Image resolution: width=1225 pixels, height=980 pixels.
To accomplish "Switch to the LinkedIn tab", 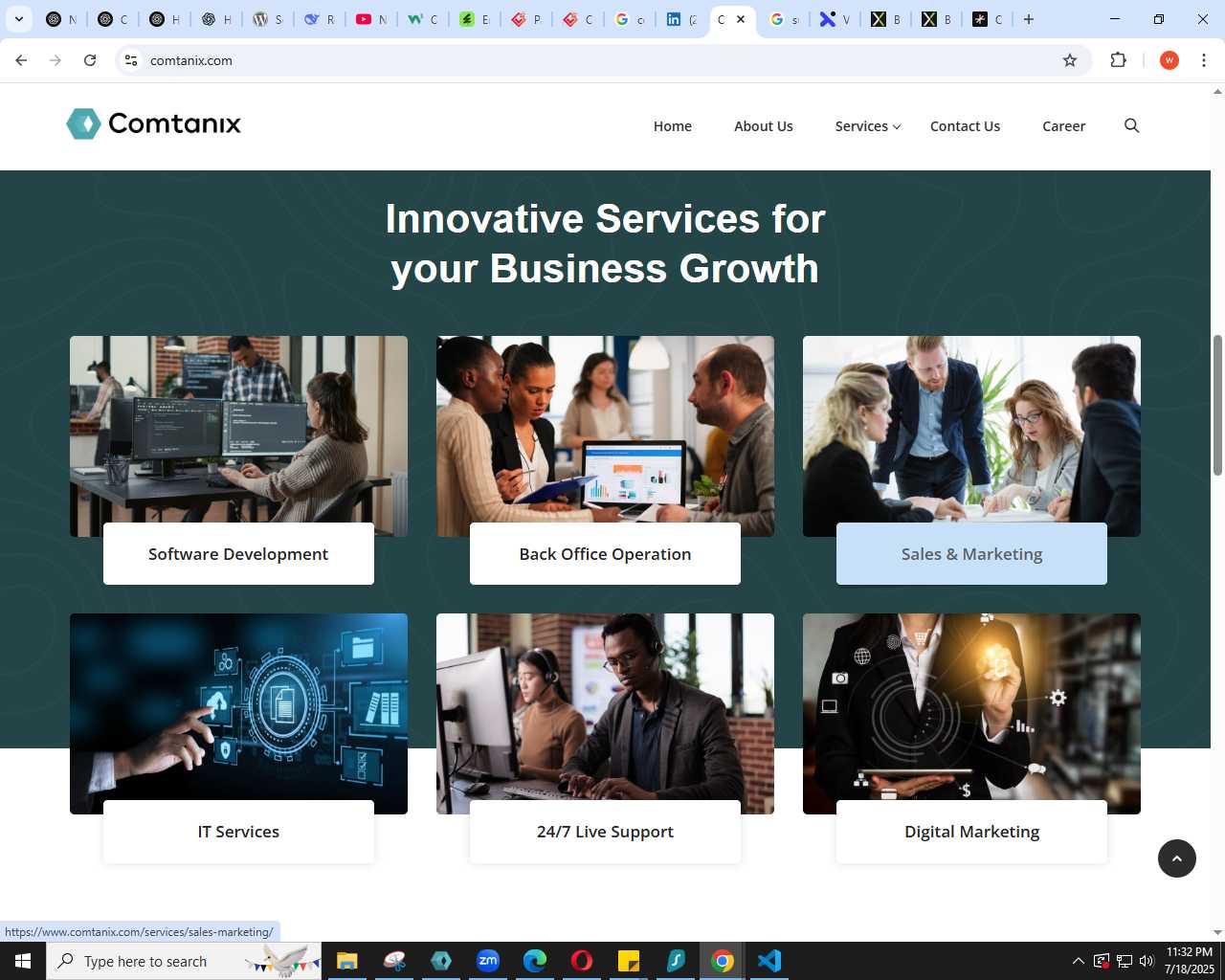I will (681, 19).
